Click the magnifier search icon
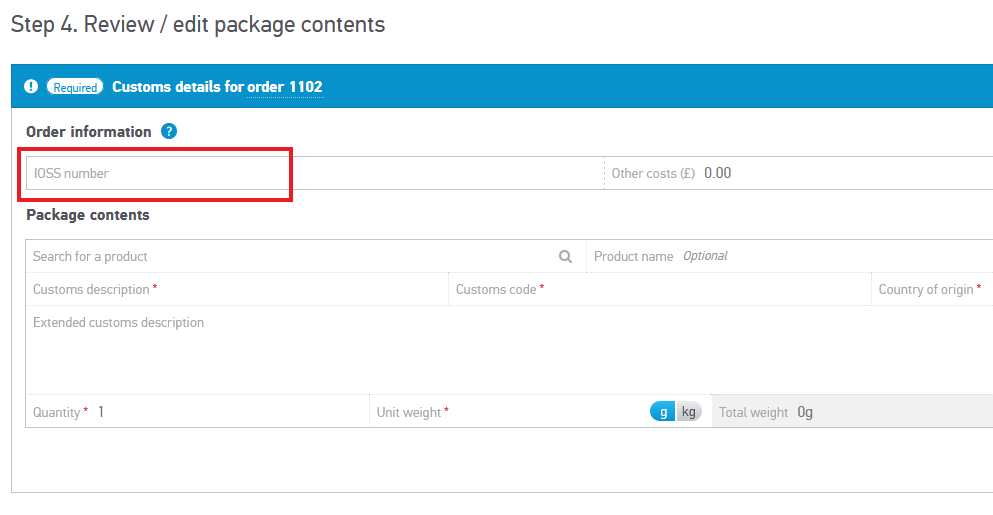The width and height of the screenshot is (993, 515). click(565, 256)
